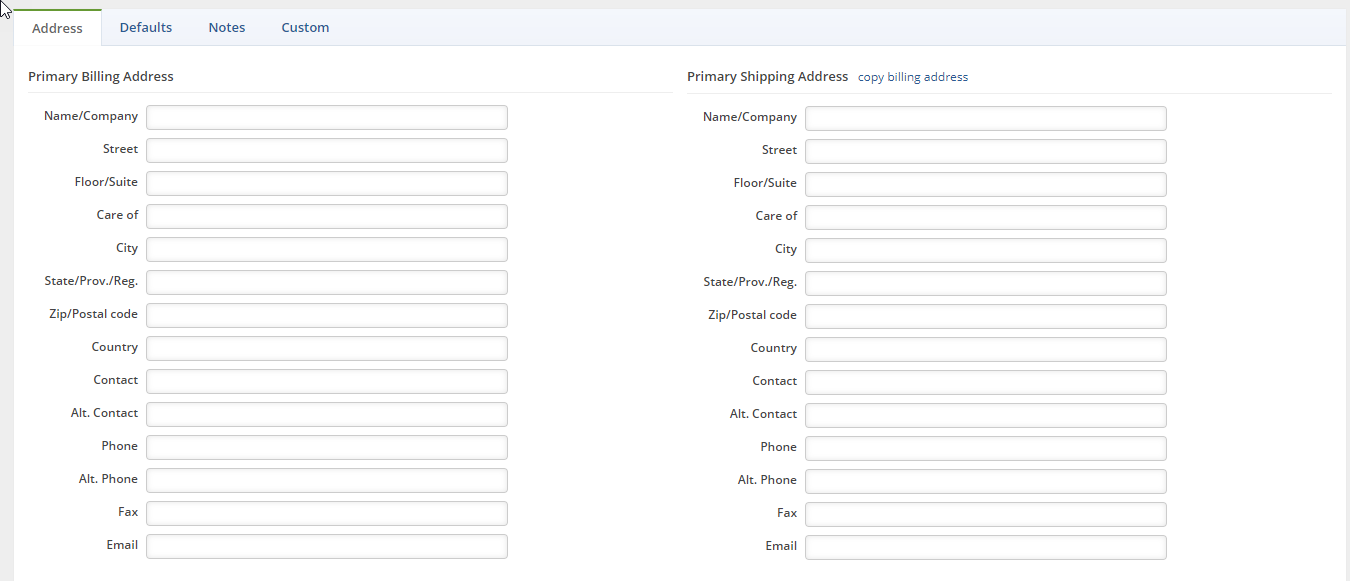Focus the shipping Contact text box
This screenshot has height=581, width=1350.
[x=986, y=382]
